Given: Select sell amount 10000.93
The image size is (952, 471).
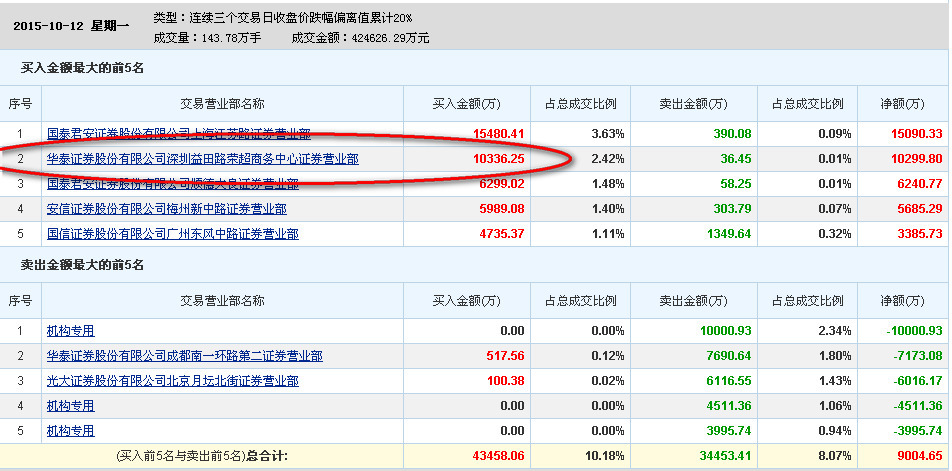Looking at the screenshot, I should tap(726, 331).
